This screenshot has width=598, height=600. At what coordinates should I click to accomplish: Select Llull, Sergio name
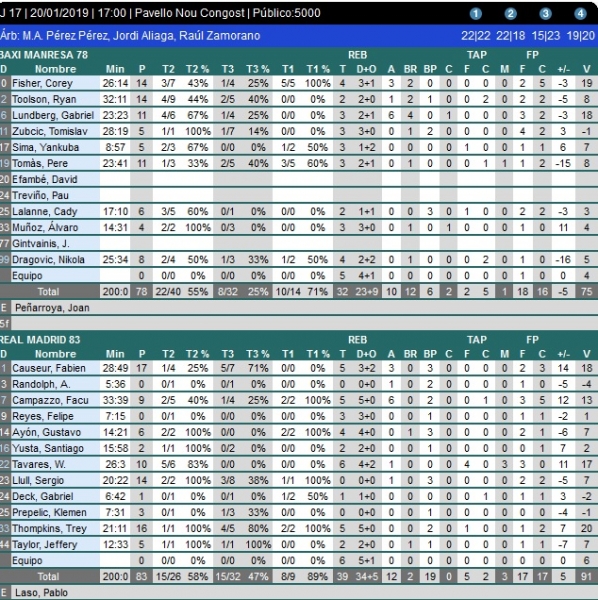[x=38, y=481]
